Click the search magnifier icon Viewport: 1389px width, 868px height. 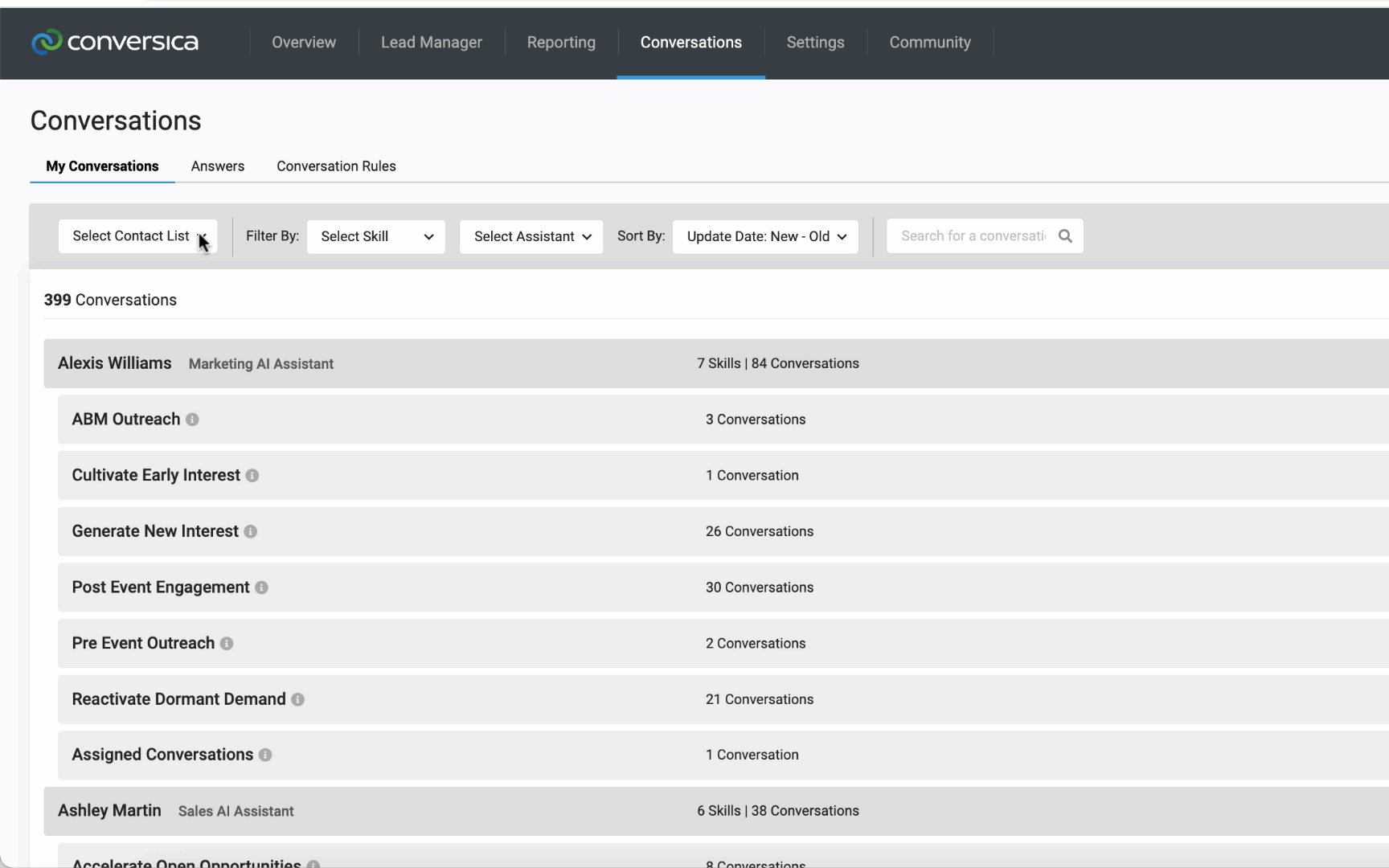1065,236
